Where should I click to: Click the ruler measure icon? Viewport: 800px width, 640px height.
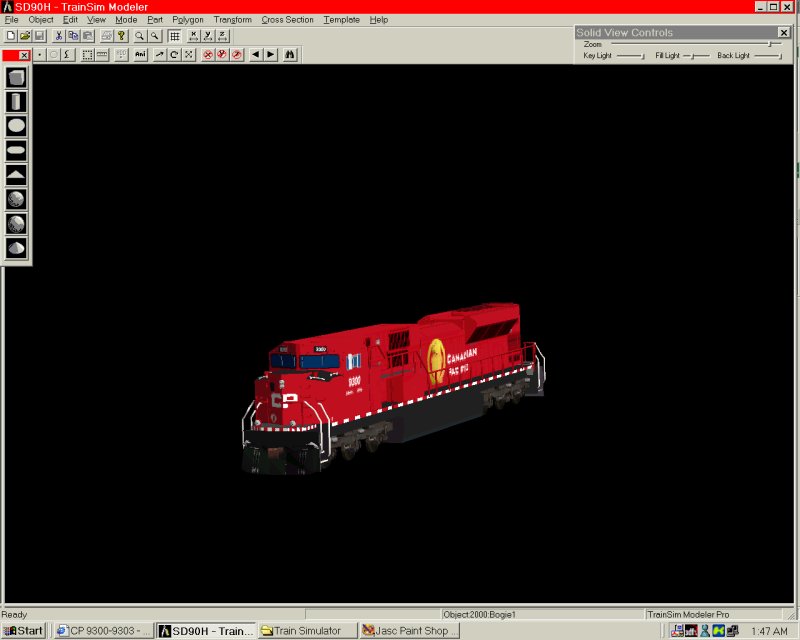(102, 55)
